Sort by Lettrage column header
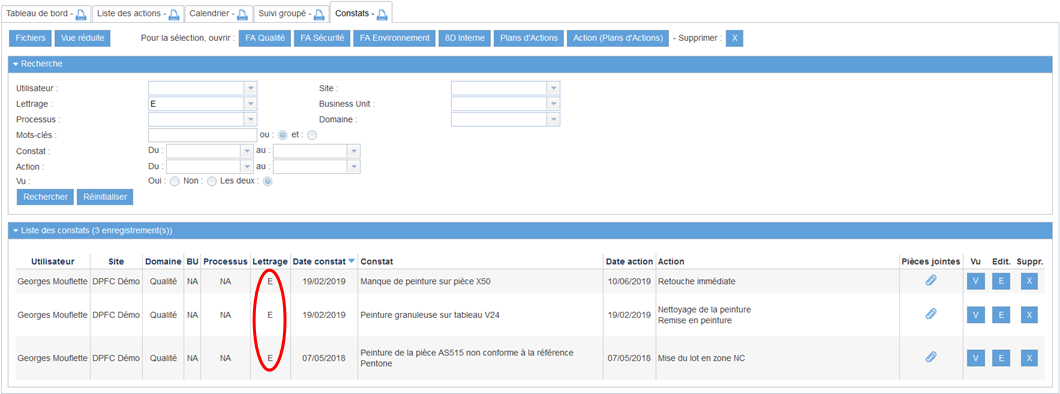This screenshot has height=394, width=1060. tap(270, 262)
